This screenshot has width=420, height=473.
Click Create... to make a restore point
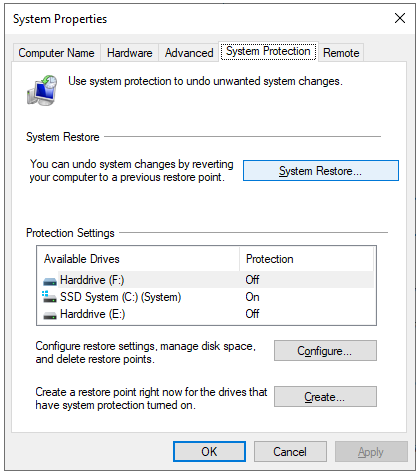325,397
